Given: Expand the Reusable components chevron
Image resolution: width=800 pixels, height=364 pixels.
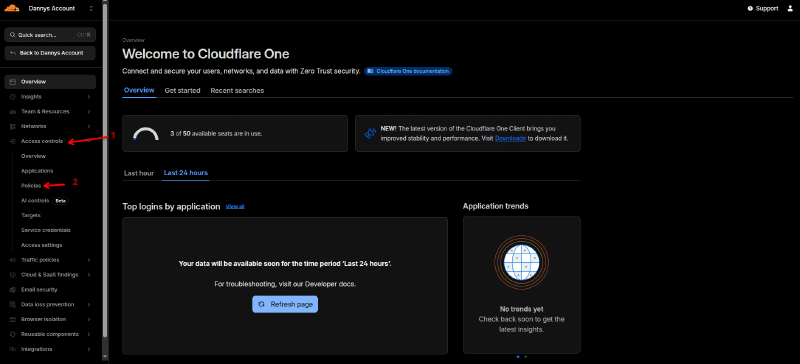Looking at the screenshot, I should [89, 334].
